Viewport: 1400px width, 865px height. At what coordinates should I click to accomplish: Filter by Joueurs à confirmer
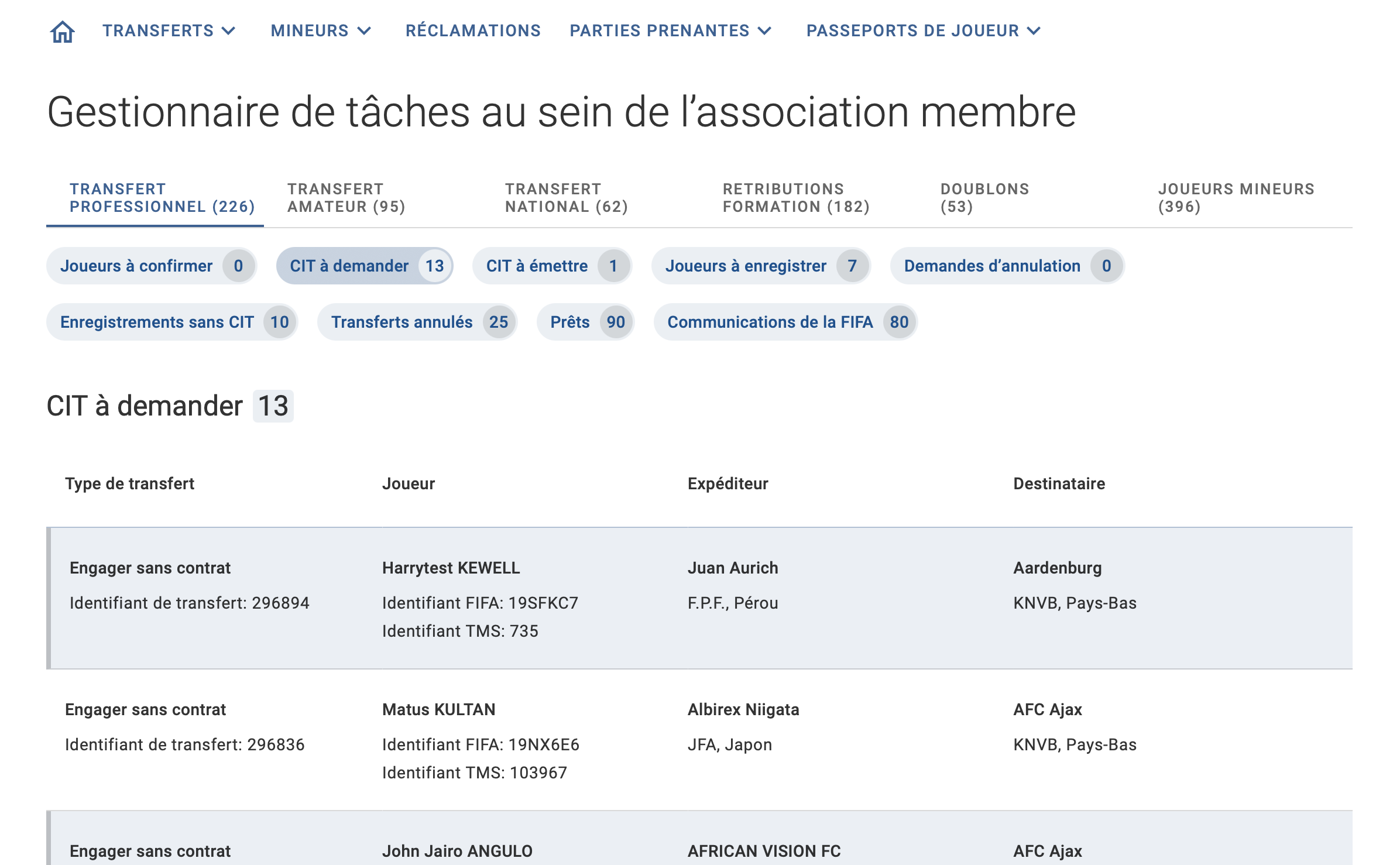pyautogui.click(x=152, y=266)
